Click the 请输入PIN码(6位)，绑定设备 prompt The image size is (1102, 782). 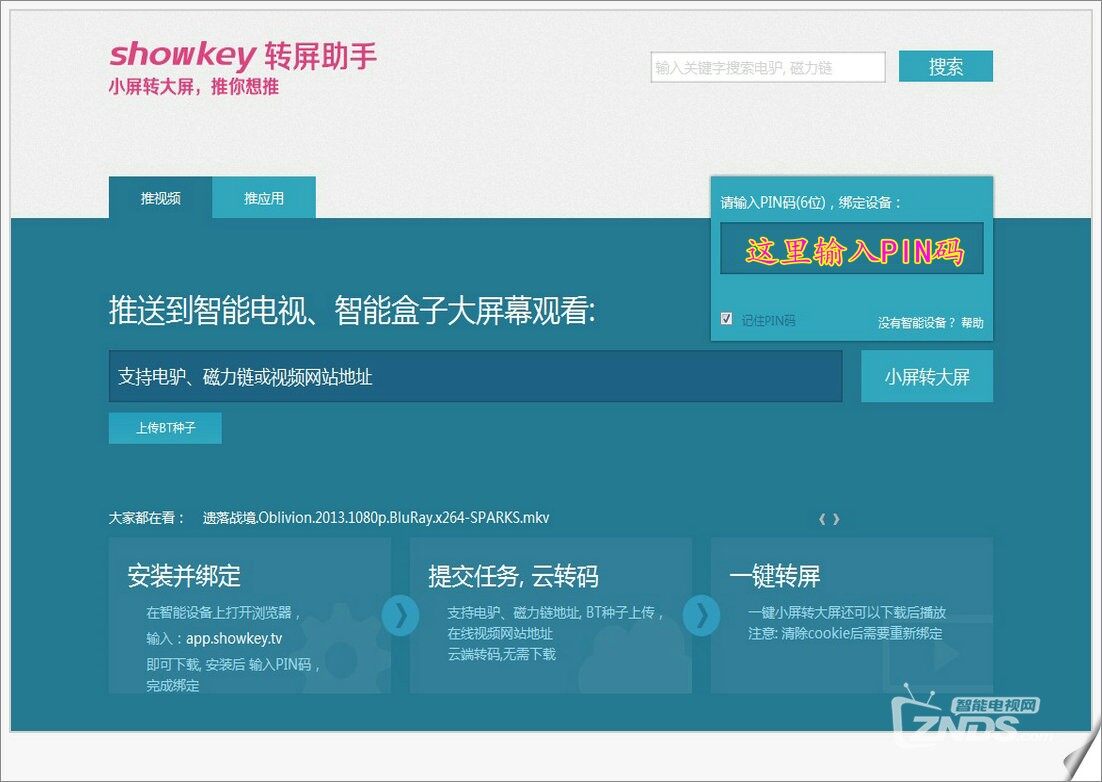[810, 202]
